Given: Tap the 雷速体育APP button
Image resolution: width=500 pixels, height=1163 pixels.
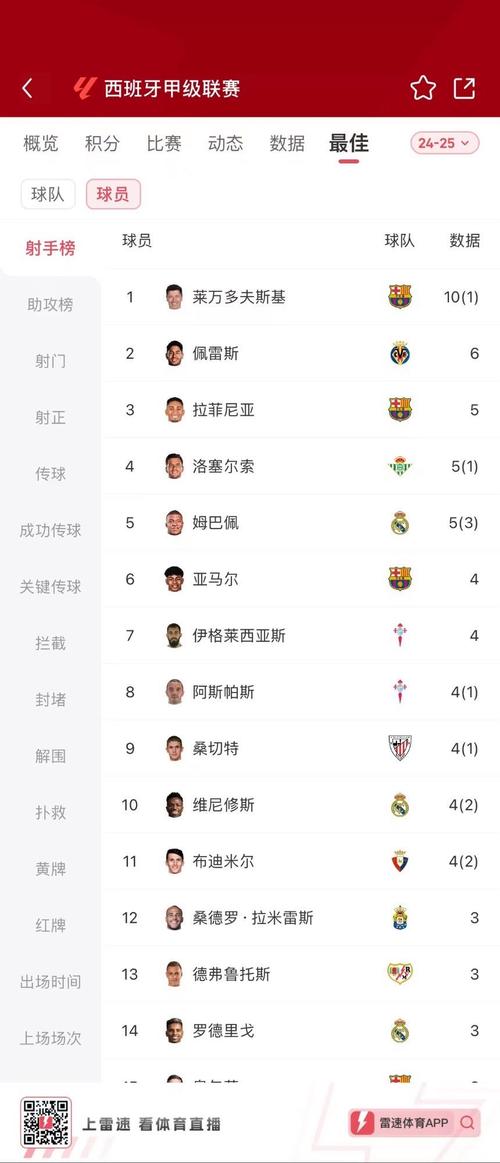Looking at the screenshot, I should click(x=414, y=1123).
